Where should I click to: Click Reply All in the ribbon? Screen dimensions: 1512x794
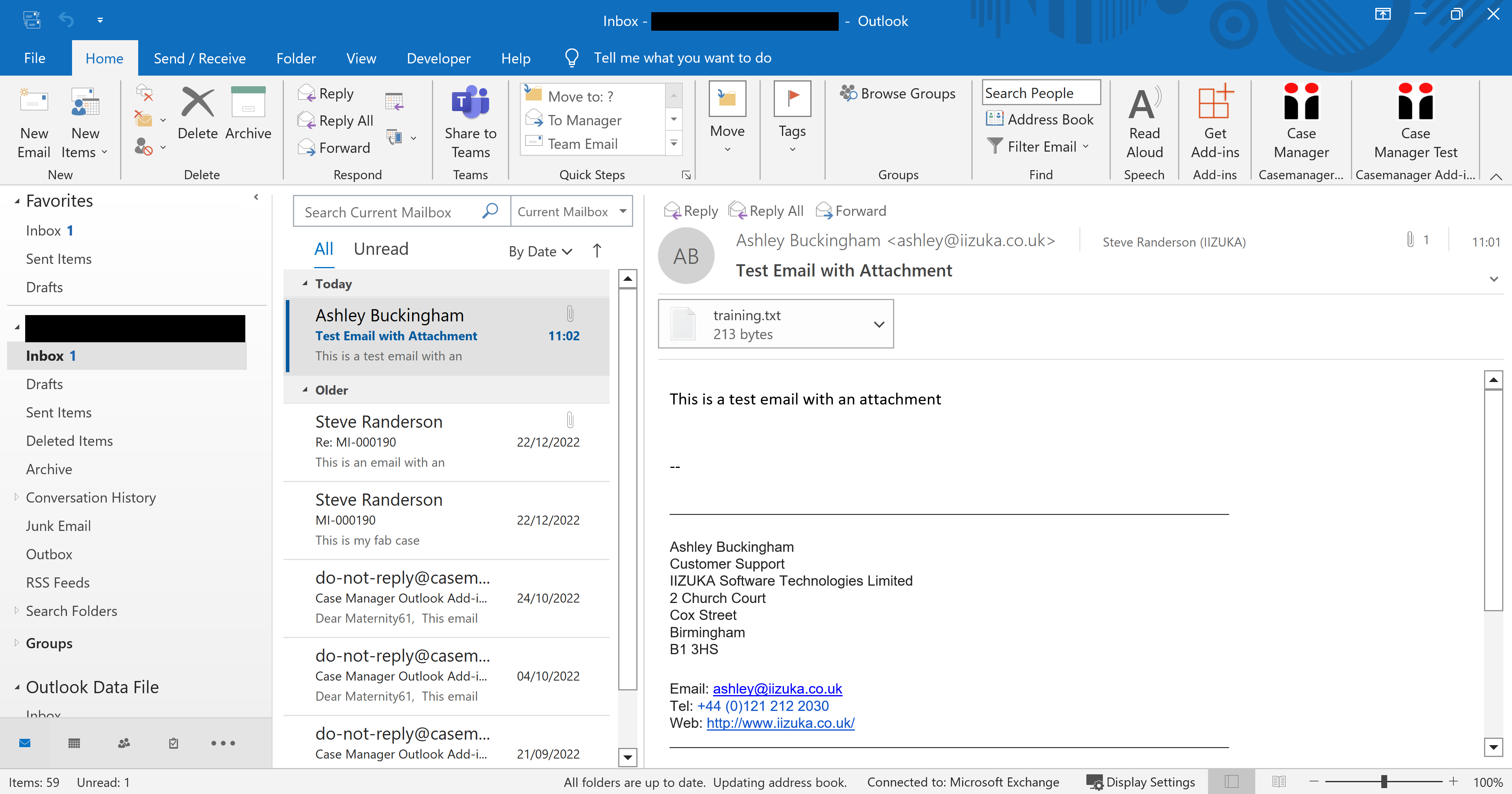[x=336, y=121]
